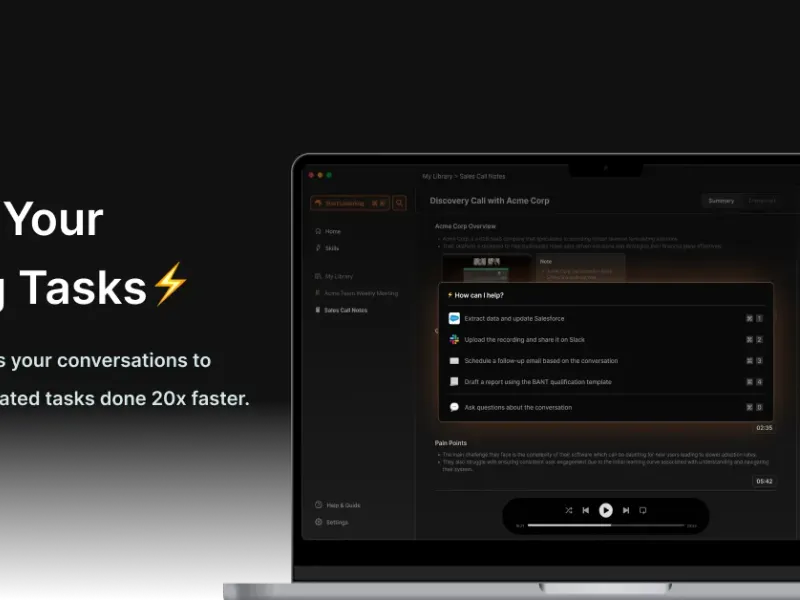
Task: Click the chat bubble icon on Ask questions action
Action: tap(454, 408)
